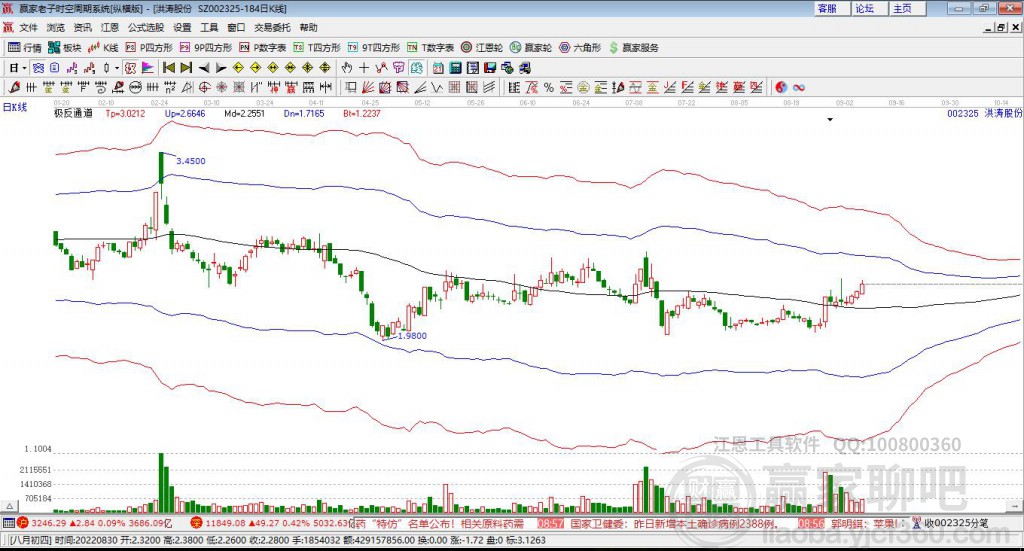Open the 工具 menu
1024x551 pixels.
point(209,27)
